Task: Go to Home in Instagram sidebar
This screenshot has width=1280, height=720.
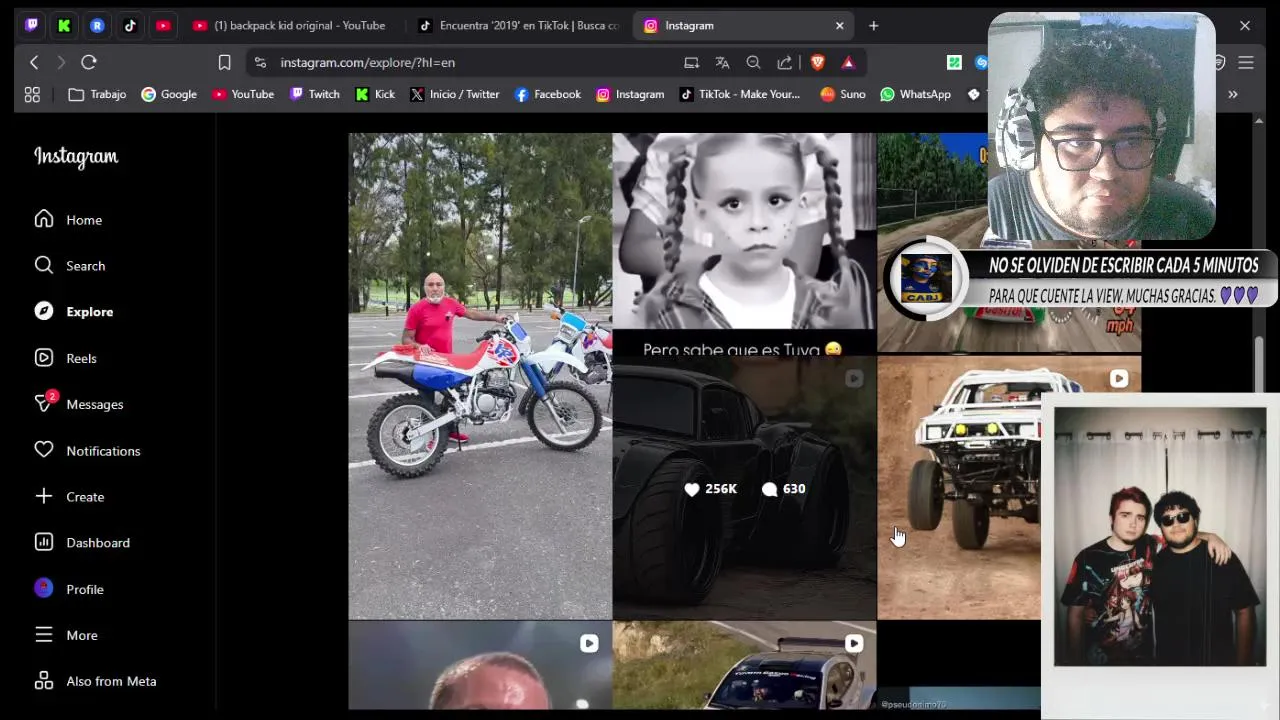Action: point(68,219)
